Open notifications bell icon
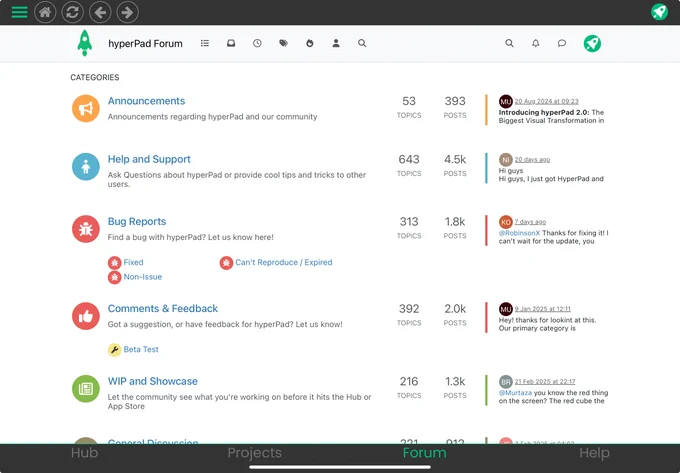This screenshot has width=680, height=473. point(536,43)
